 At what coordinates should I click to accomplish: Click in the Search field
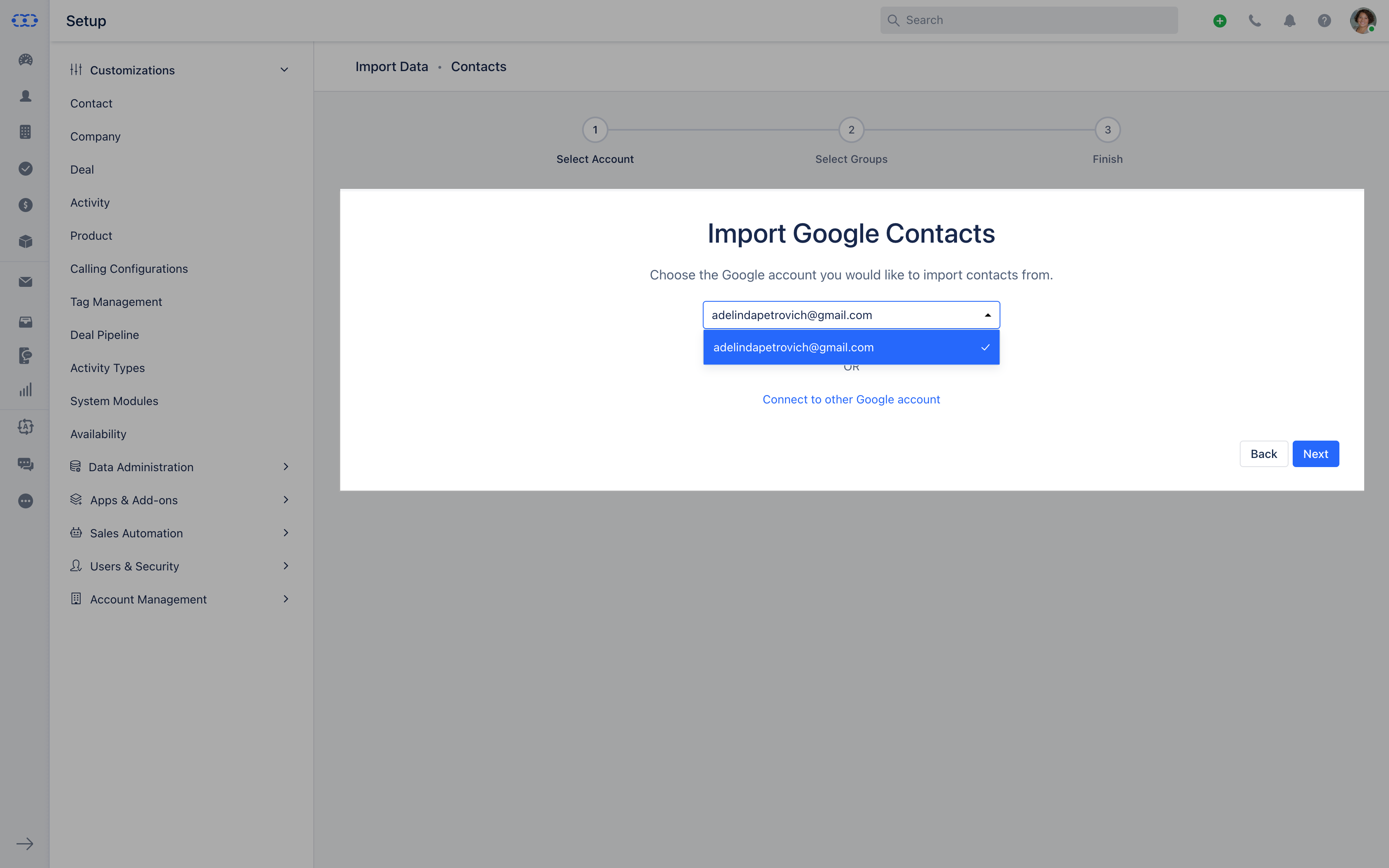1029,20
